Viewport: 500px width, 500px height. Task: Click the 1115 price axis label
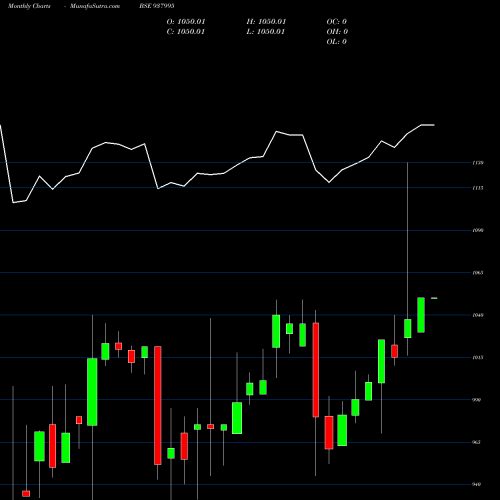point(478,188)
